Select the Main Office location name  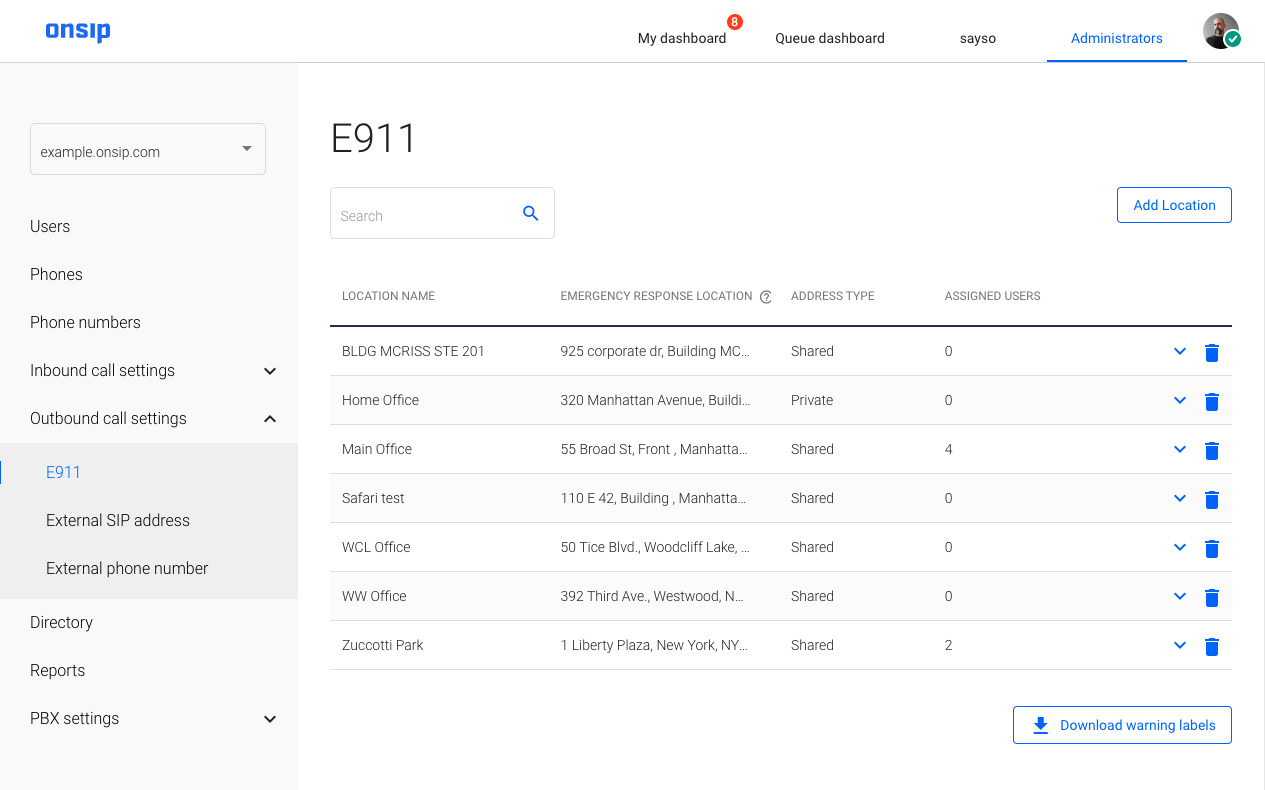point(377,449)
